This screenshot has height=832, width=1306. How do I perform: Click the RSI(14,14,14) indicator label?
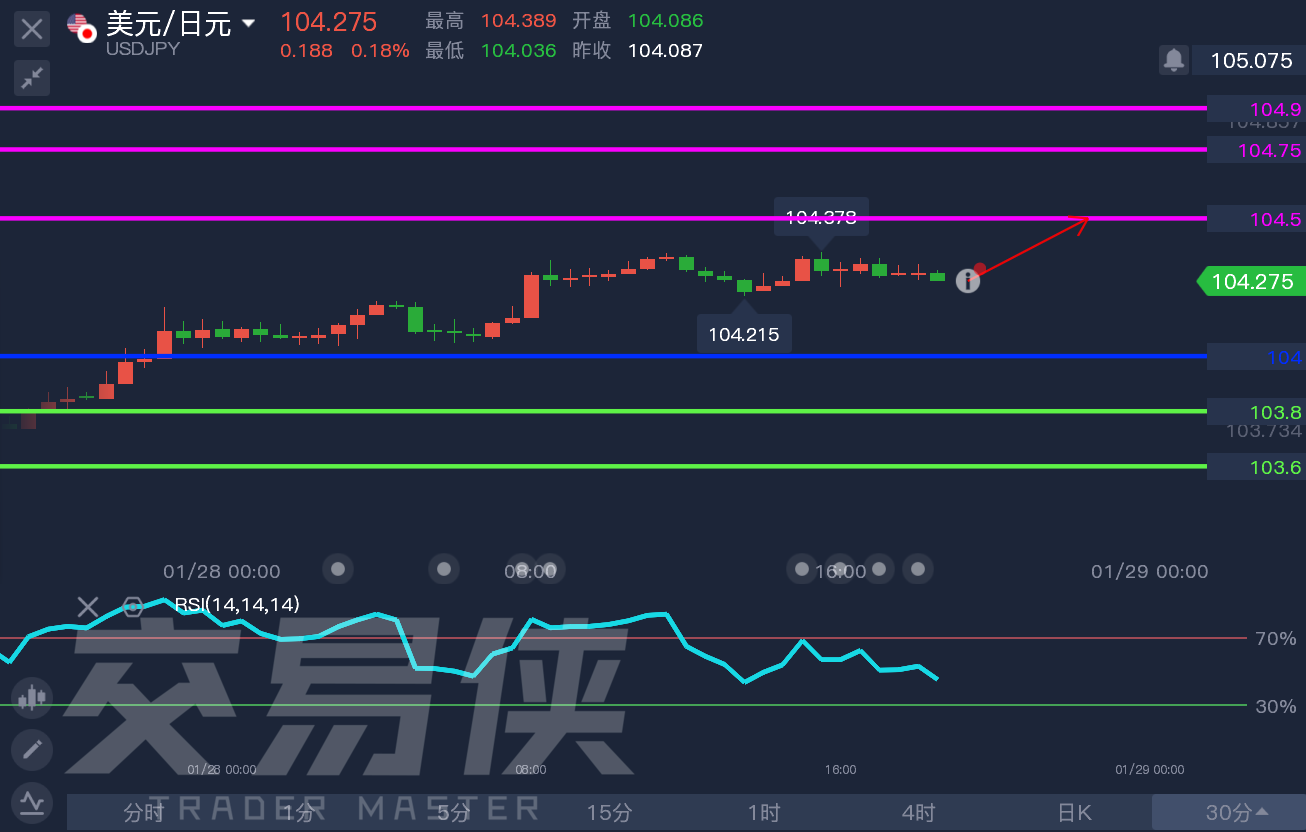tap(237, 604)
